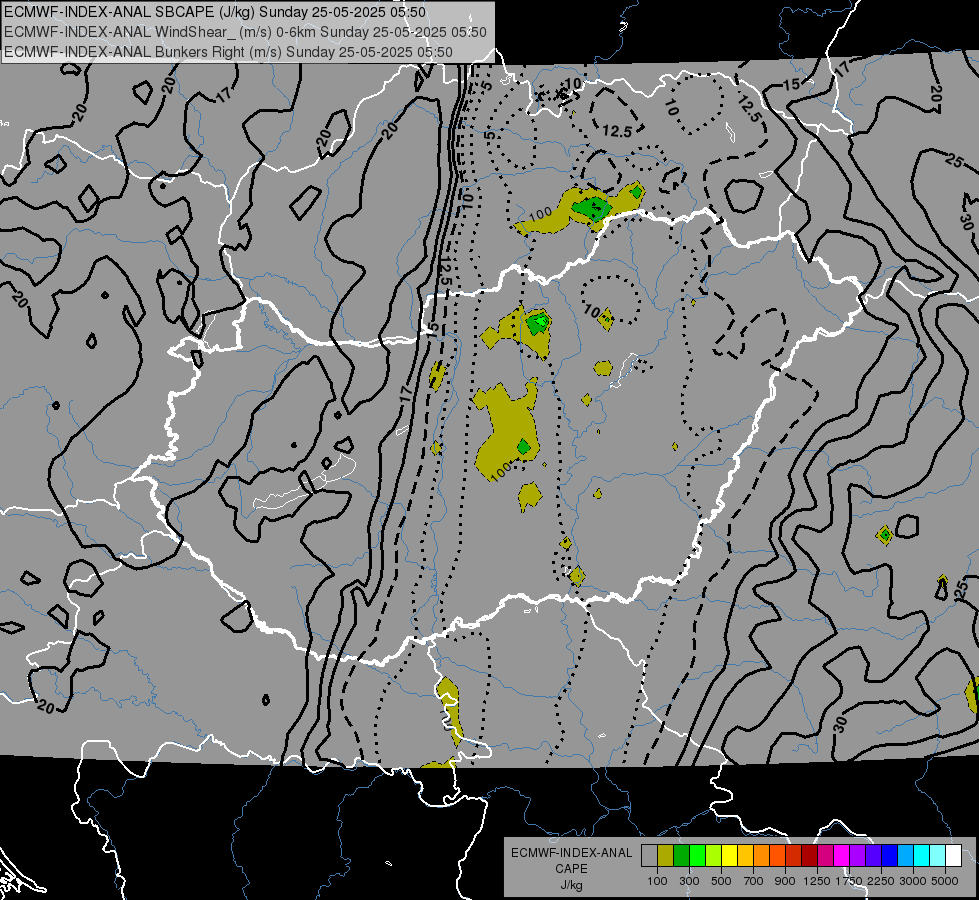979x900 pixels.
Task: Select the bright green legend swatch
Action: click(697, 855)
